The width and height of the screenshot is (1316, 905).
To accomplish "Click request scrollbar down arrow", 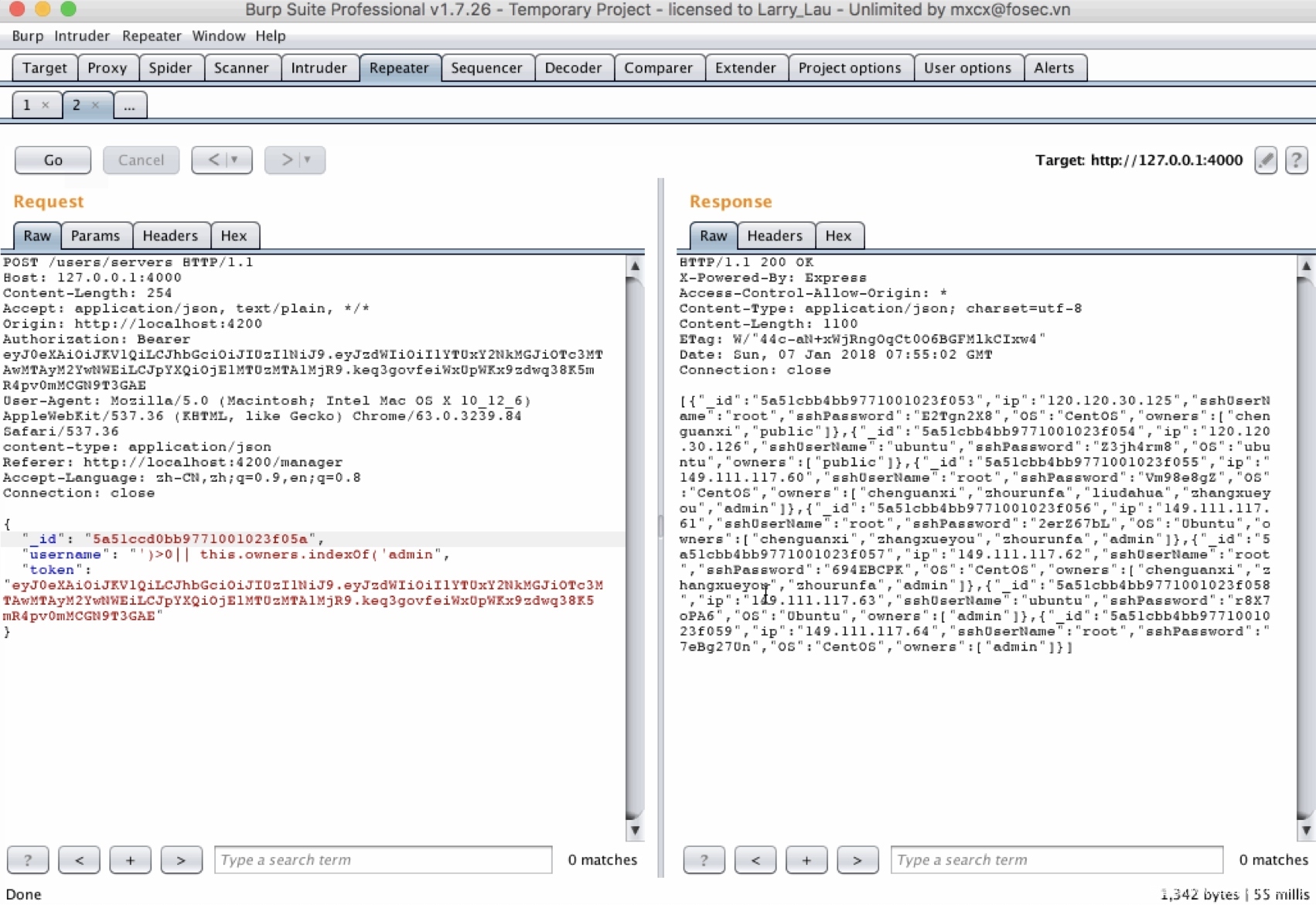I will pos(635,831).
